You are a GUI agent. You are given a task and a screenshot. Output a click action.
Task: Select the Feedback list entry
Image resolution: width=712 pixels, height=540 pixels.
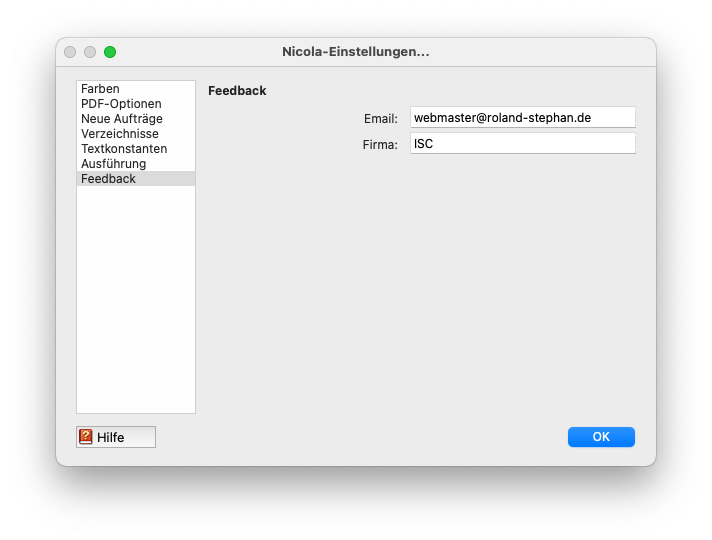point(136,178)
